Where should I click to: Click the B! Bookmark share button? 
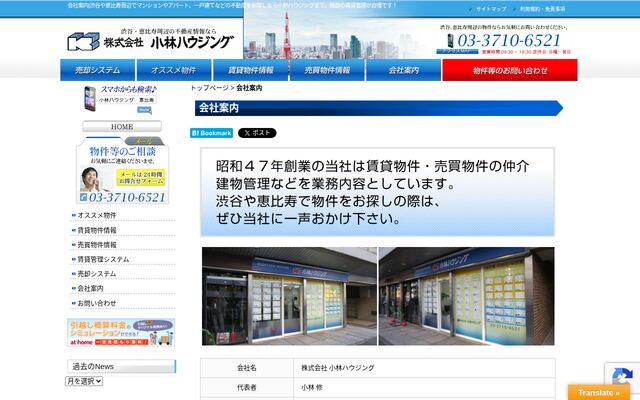tap(211, 133)
